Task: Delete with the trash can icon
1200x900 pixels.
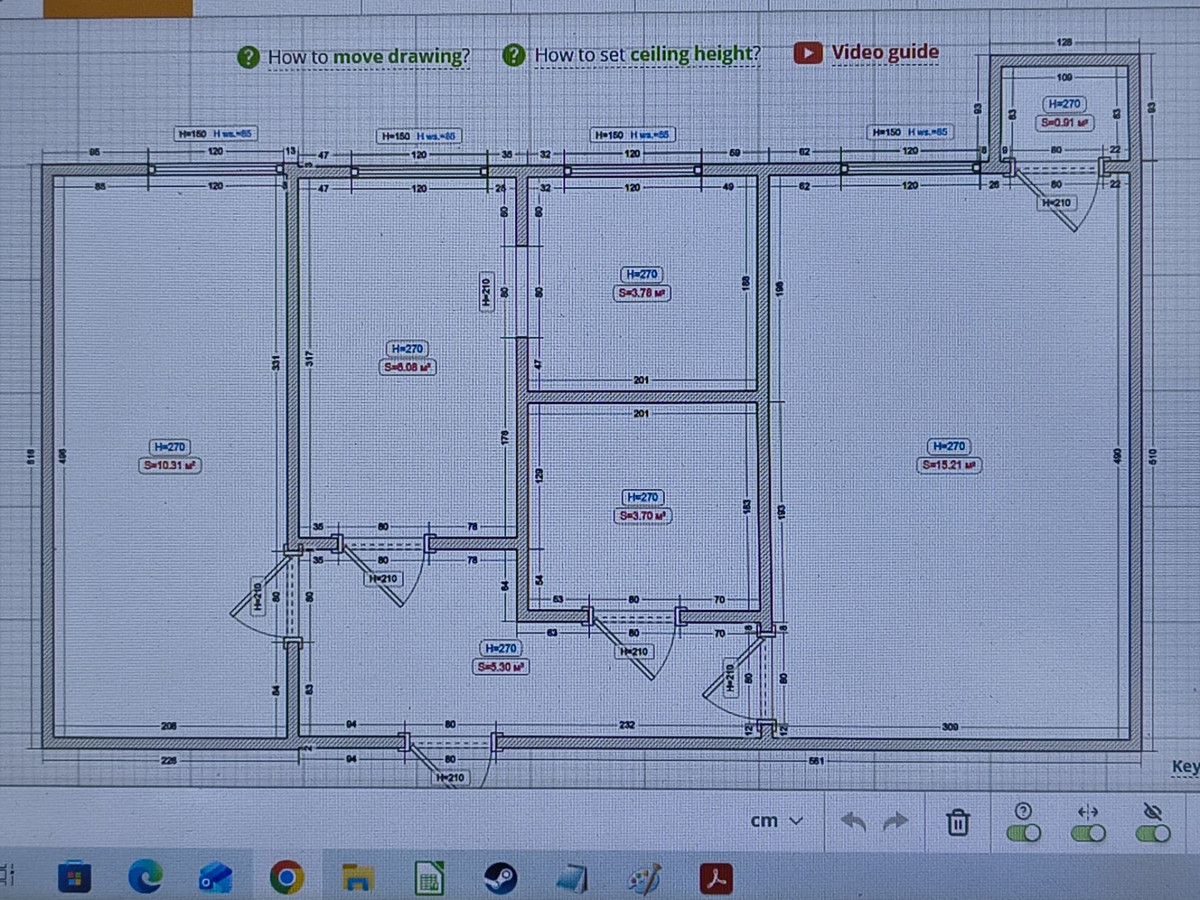Action: tap(957, 822)
